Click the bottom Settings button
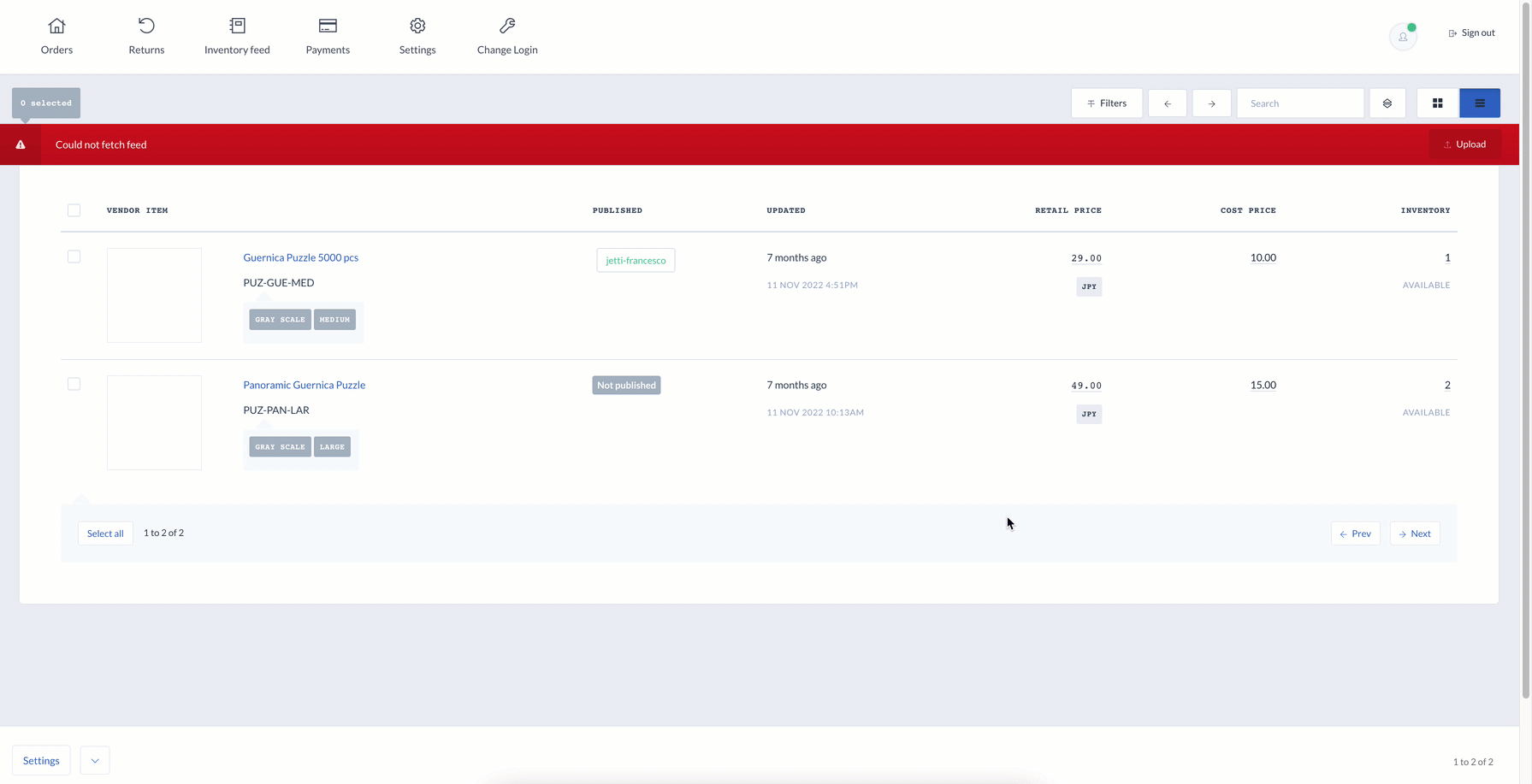 [x=41, y=760]
